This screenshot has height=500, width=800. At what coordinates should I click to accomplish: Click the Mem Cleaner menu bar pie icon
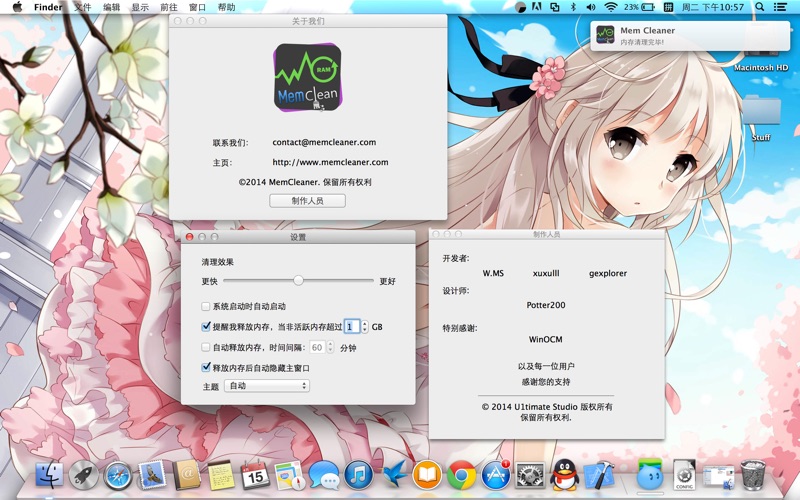pyautogui.click(x=520, y=7)
